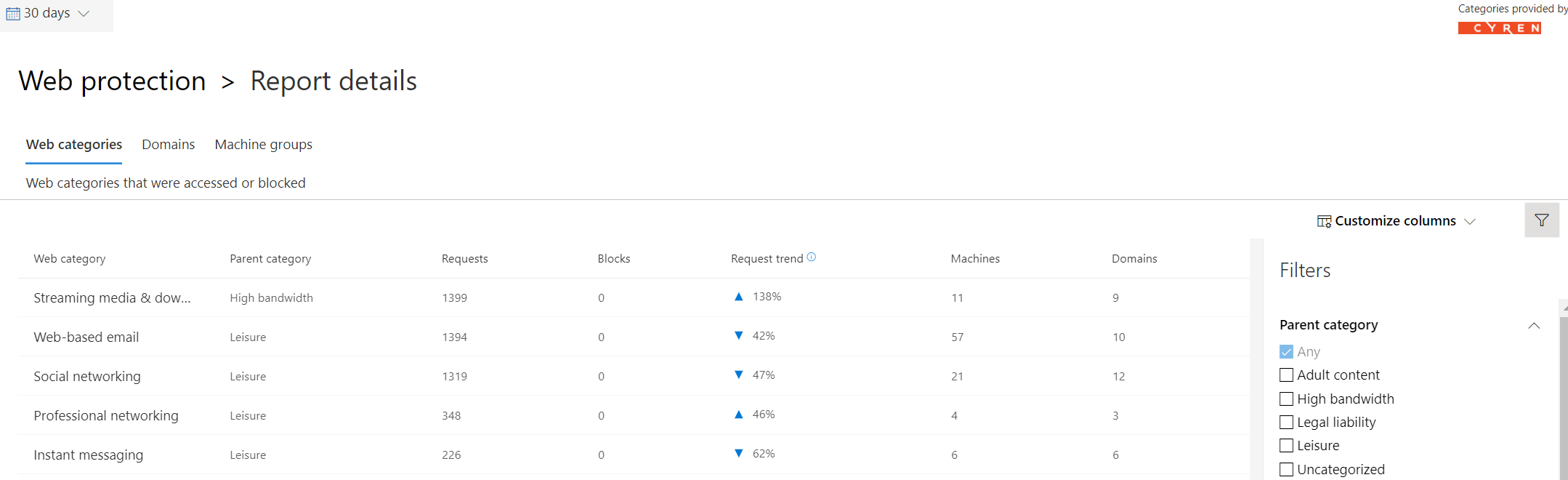Click the filter funnel icon
The image size is (1568, 480).
(1541, 220)
